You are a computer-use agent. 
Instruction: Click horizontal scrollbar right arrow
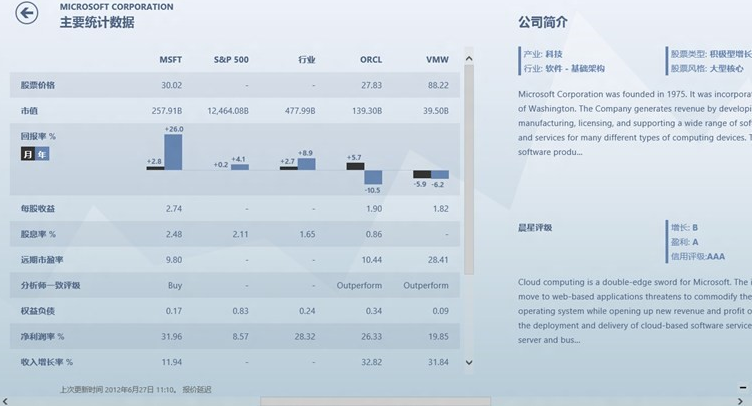(740, 401)
